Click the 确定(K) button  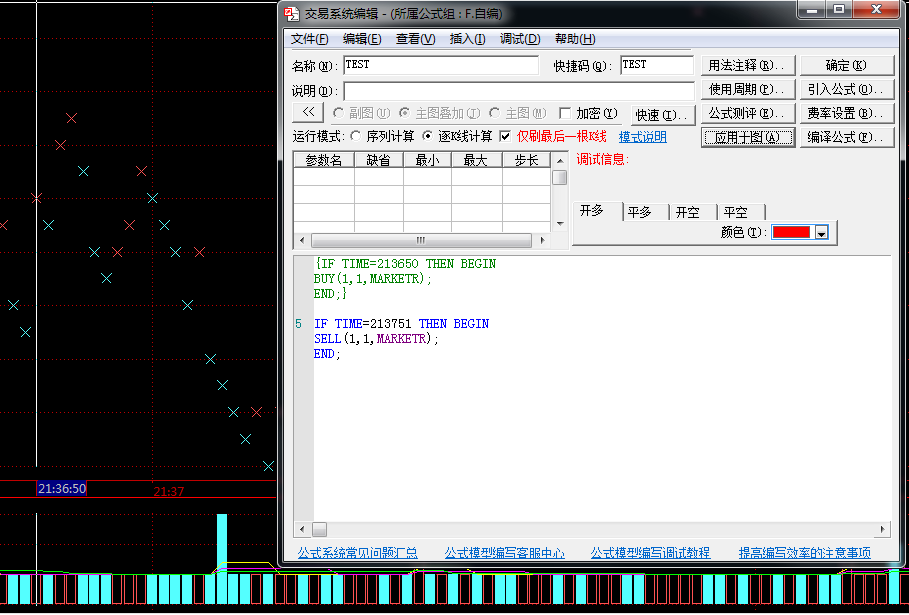click(846, 65)
